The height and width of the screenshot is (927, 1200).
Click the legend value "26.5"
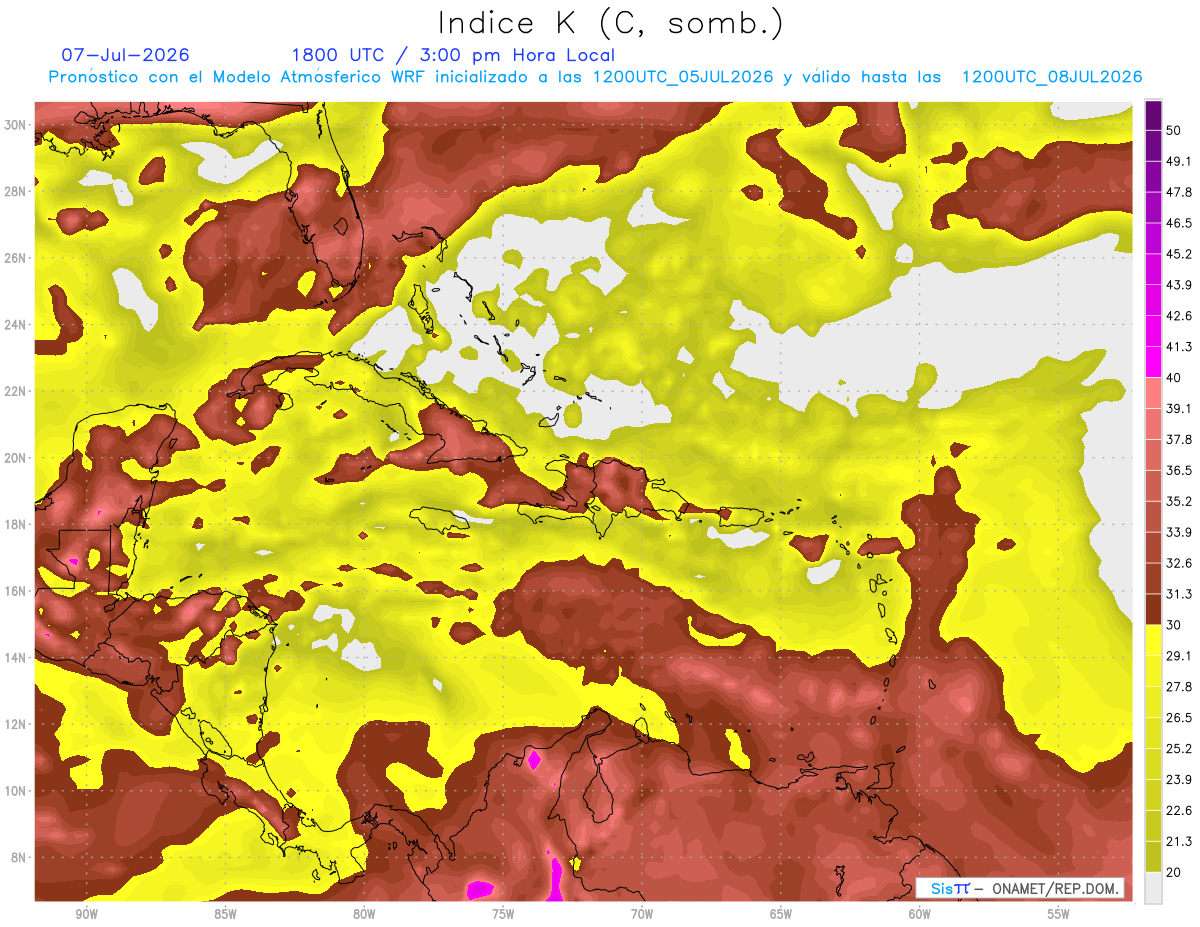coord(1179,717)
